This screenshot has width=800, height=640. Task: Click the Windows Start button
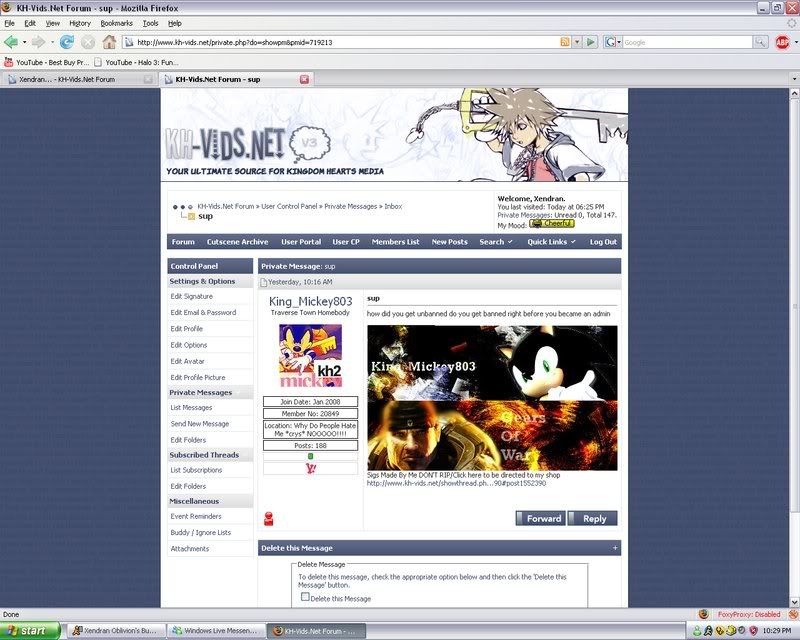tap(30, 631)
